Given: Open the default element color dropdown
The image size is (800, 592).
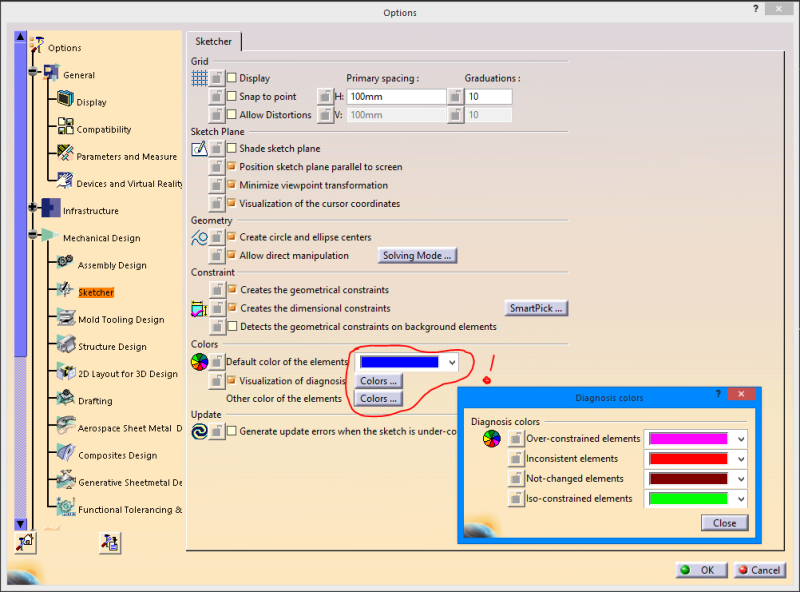Looking at the screenshot, I should point(452,362).
